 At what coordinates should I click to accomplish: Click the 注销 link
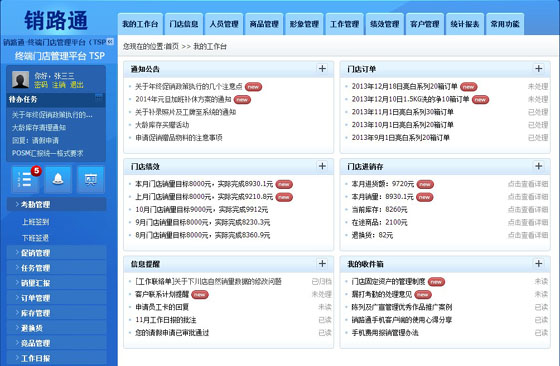59,85
